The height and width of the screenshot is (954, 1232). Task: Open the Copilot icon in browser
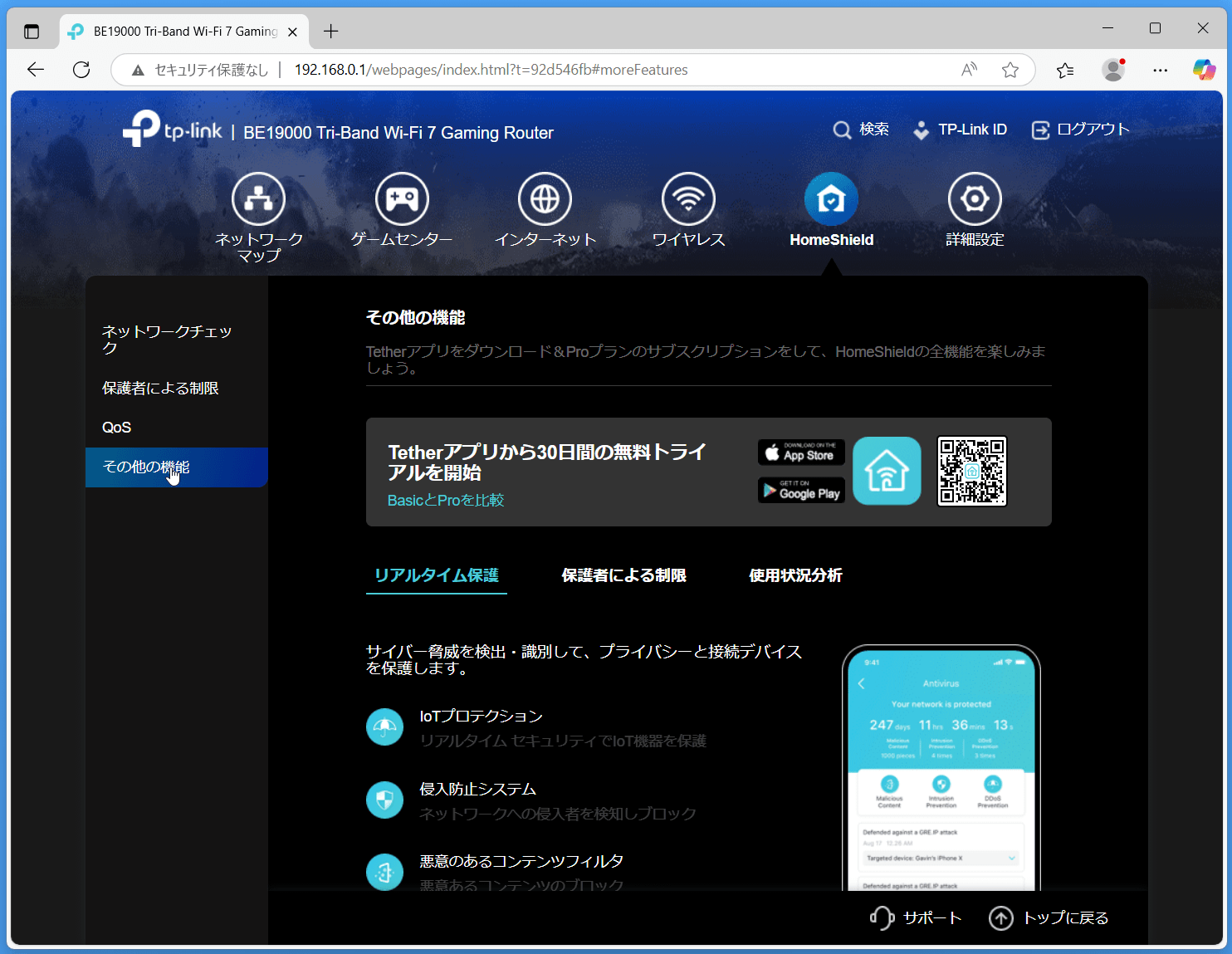click(1204, 70)
